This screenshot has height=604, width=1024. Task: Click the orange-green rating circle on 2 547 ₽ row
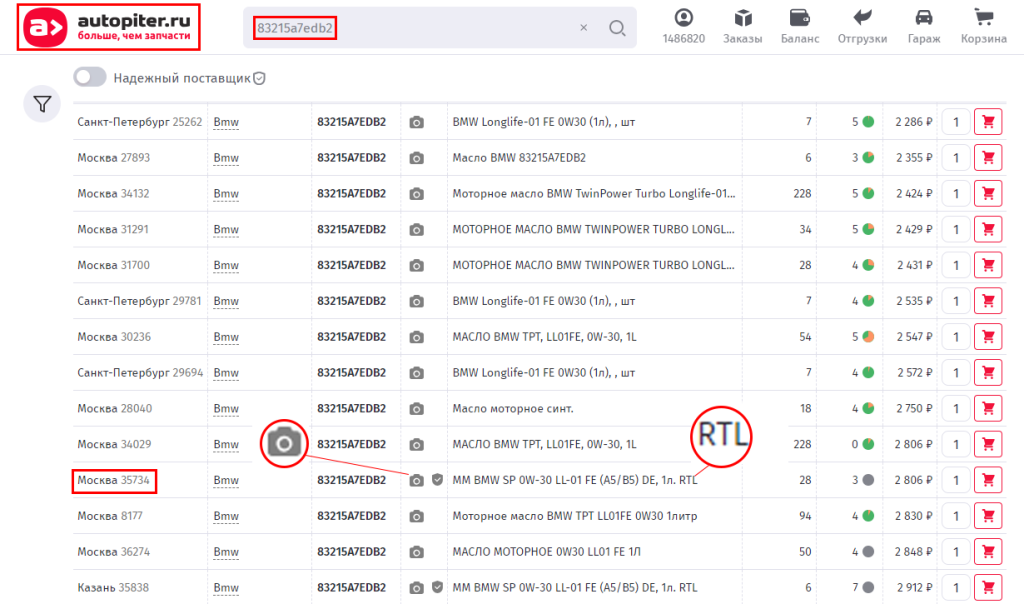coord(869,337)
